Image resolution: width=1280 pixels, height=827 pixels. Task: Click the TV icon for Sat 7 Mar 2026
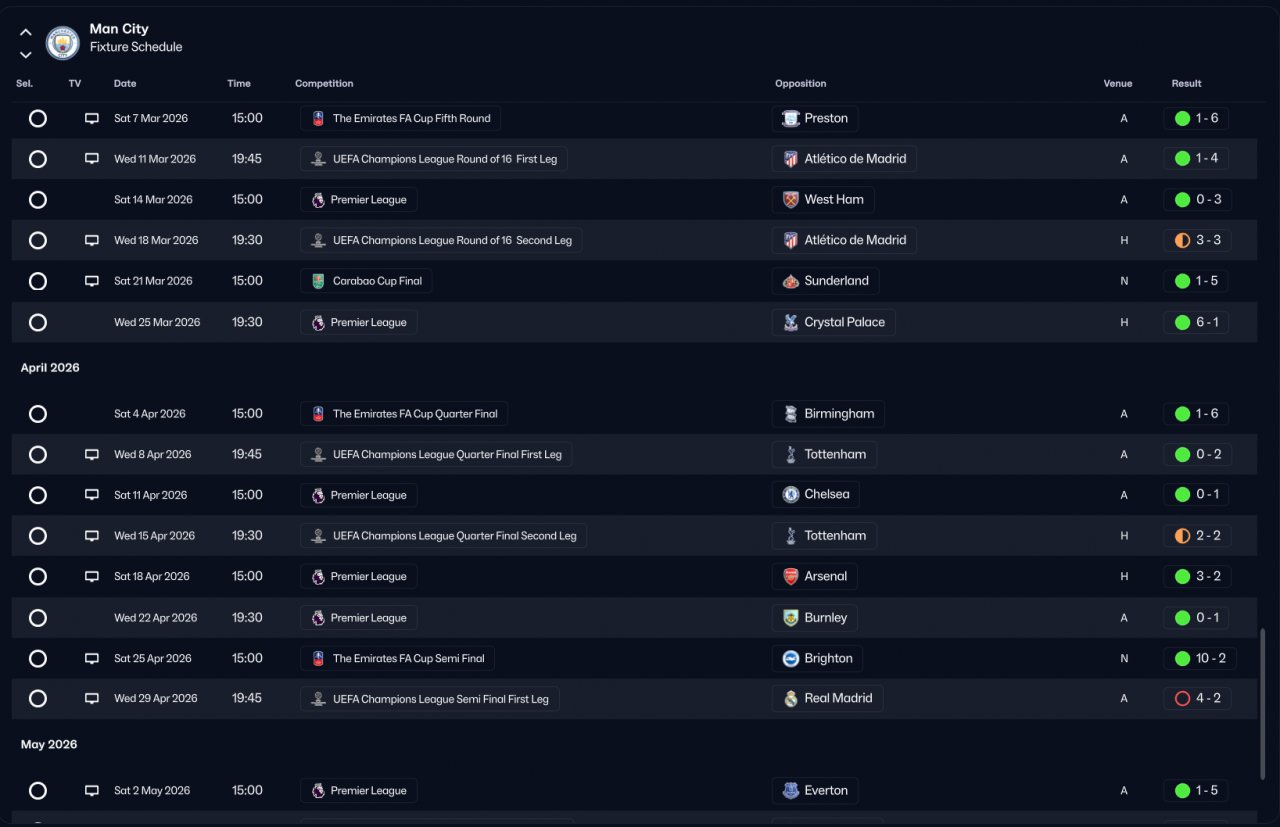point(92,119)
